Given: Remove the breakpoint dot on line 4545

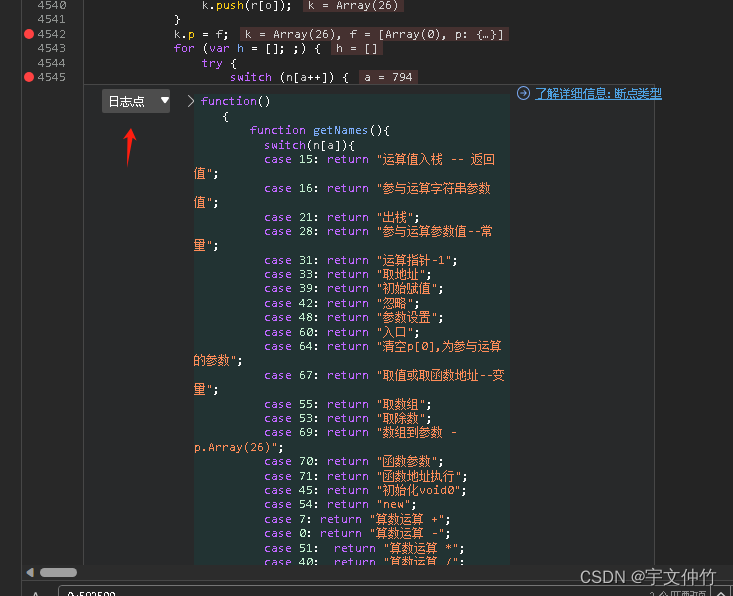Looking at the screenshot, I should tap(29, 77).
